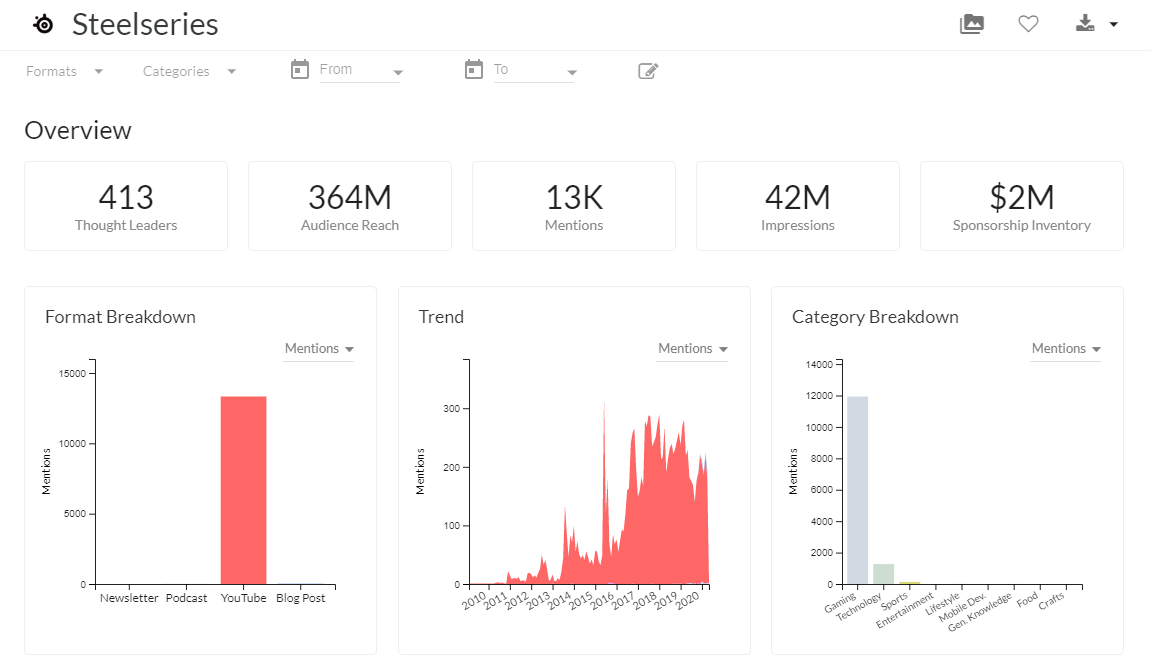Click the YouTube axis label

(244, 598)
